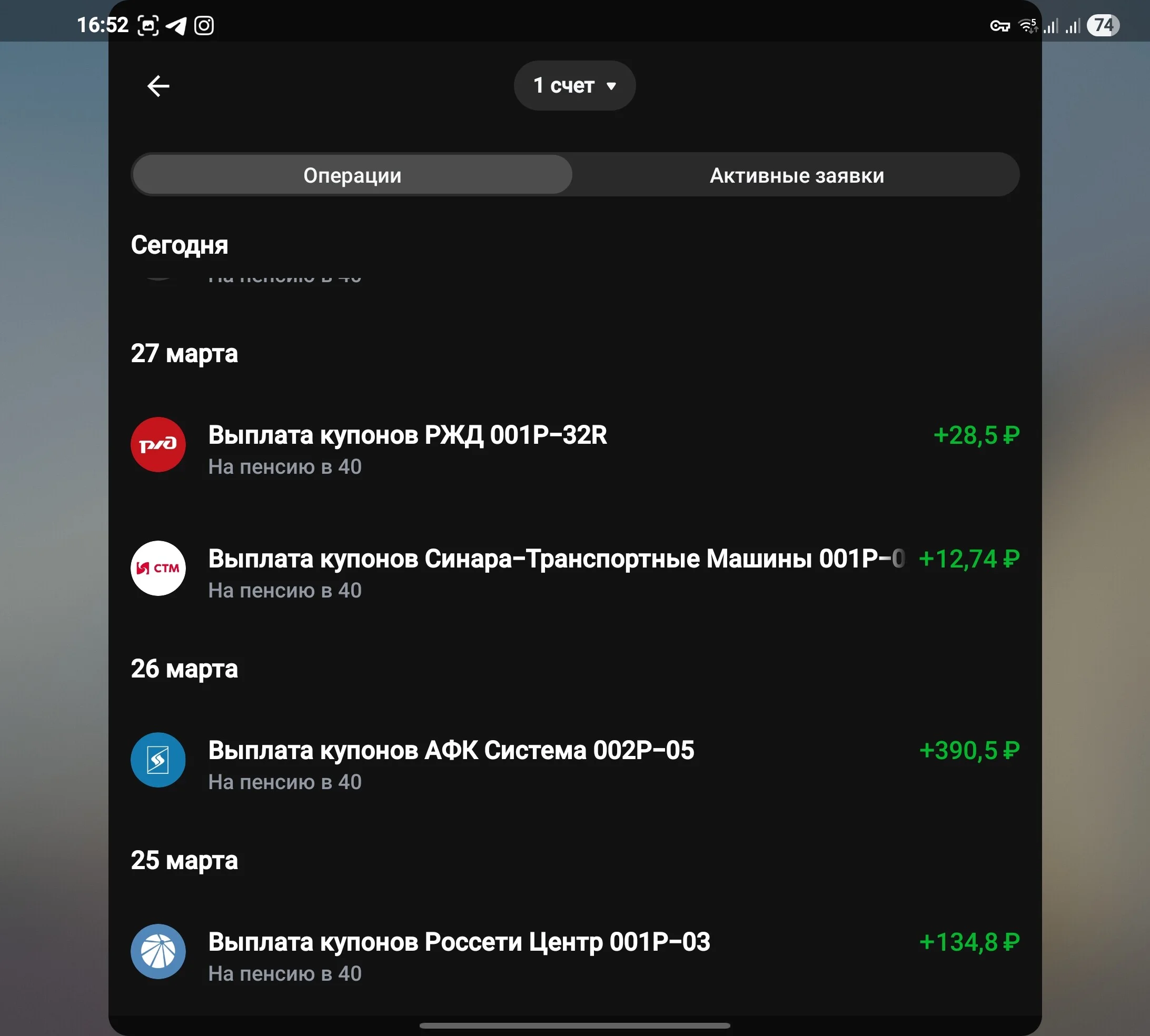Open Выплата купонов АФК Система 002Р-05

[x=575, y=764]
